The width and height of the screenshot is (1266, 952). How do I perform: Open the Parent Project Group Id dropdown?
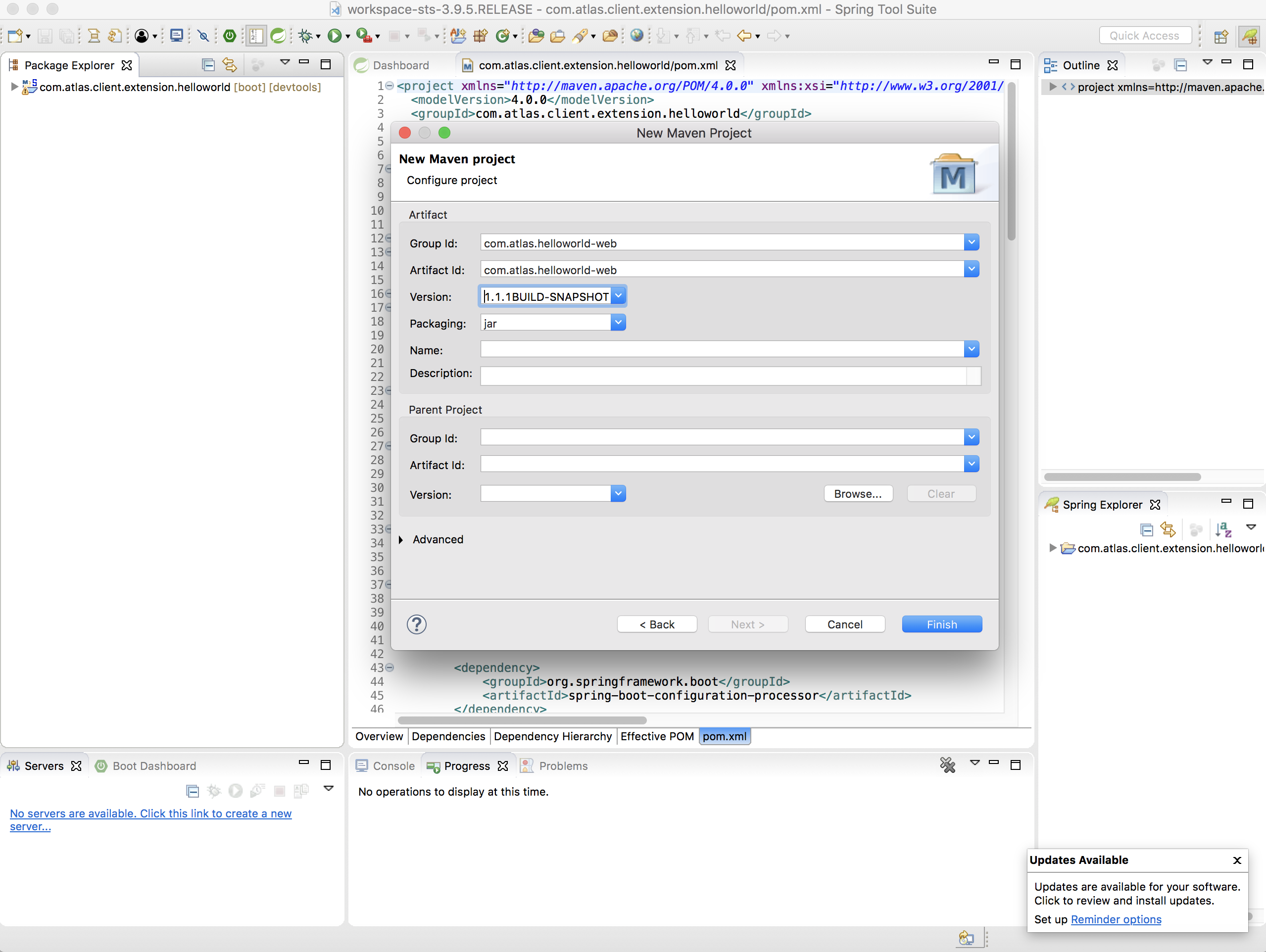tap(971, 437)
